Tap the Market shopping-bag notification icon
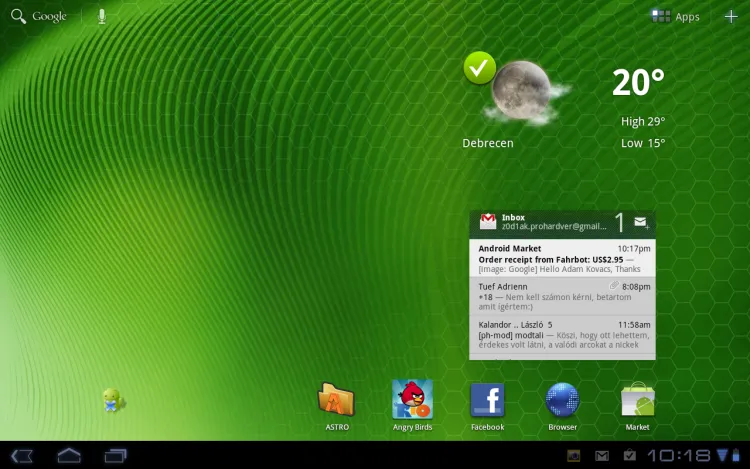750x469 pixels. tap(627, 456)
